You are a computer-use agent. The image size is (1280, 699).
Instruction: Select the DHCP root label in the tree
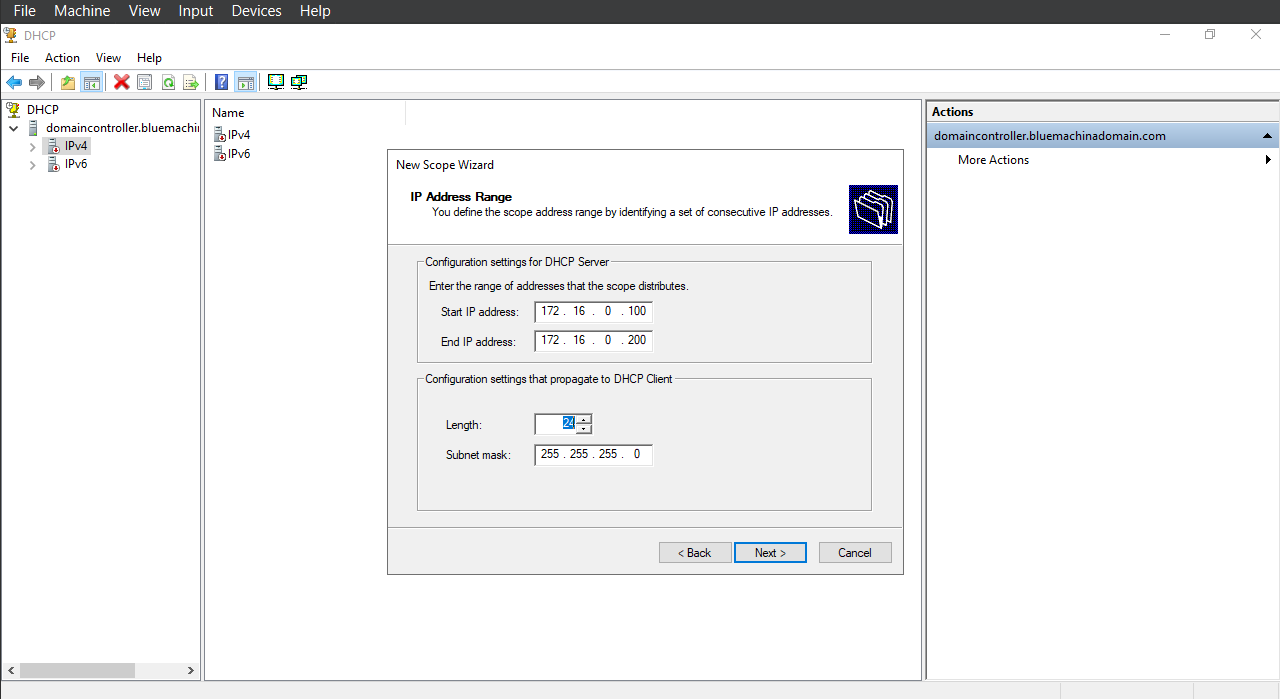click(x=43, y=109)
